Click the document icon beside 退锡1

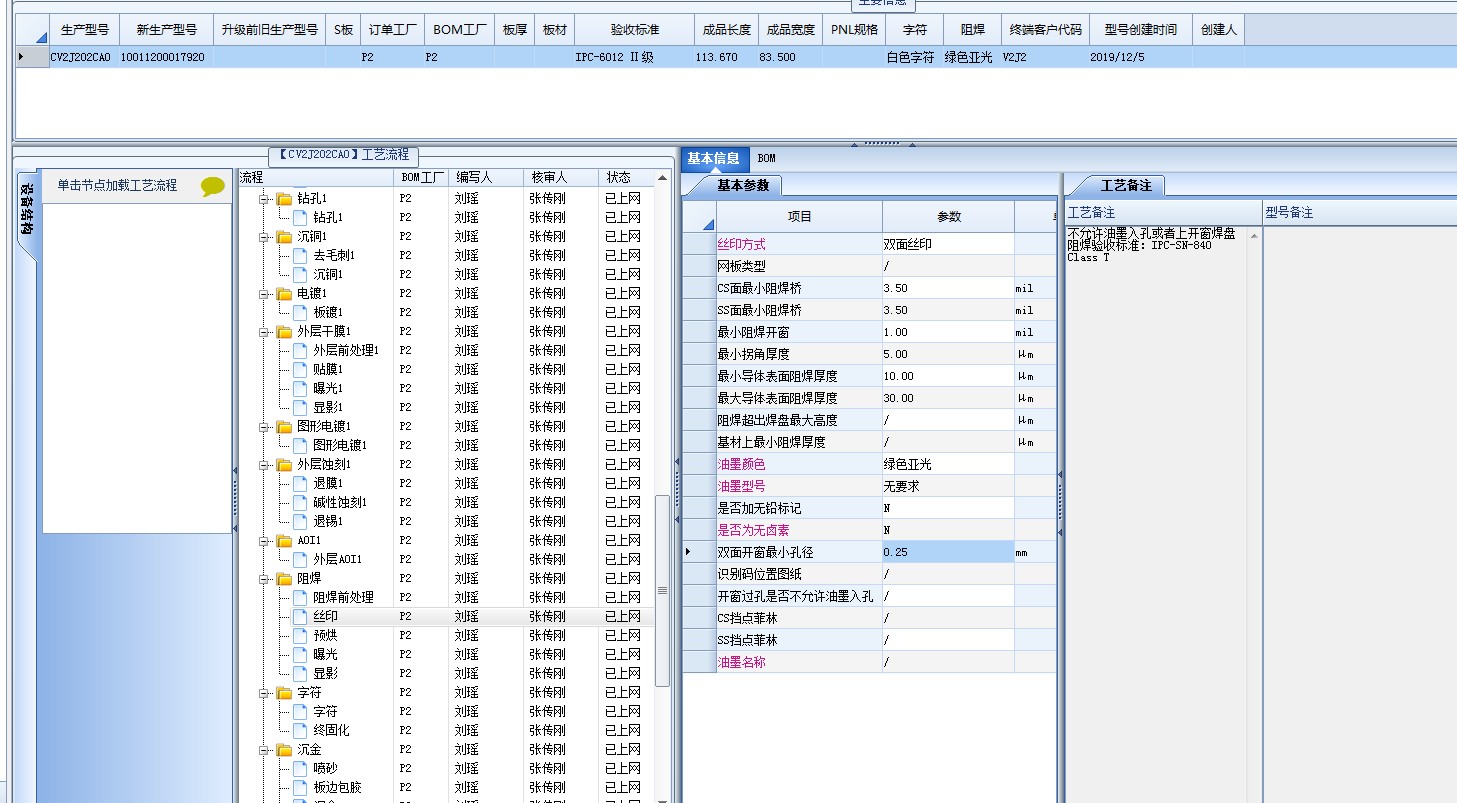(x=300, y=522)
